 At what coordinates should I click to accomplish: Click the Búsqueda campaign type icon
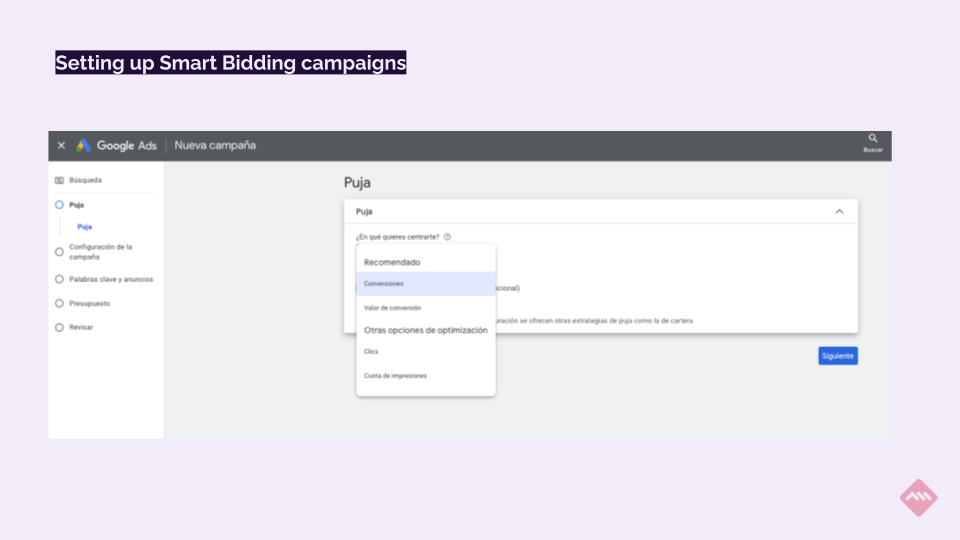59,181
